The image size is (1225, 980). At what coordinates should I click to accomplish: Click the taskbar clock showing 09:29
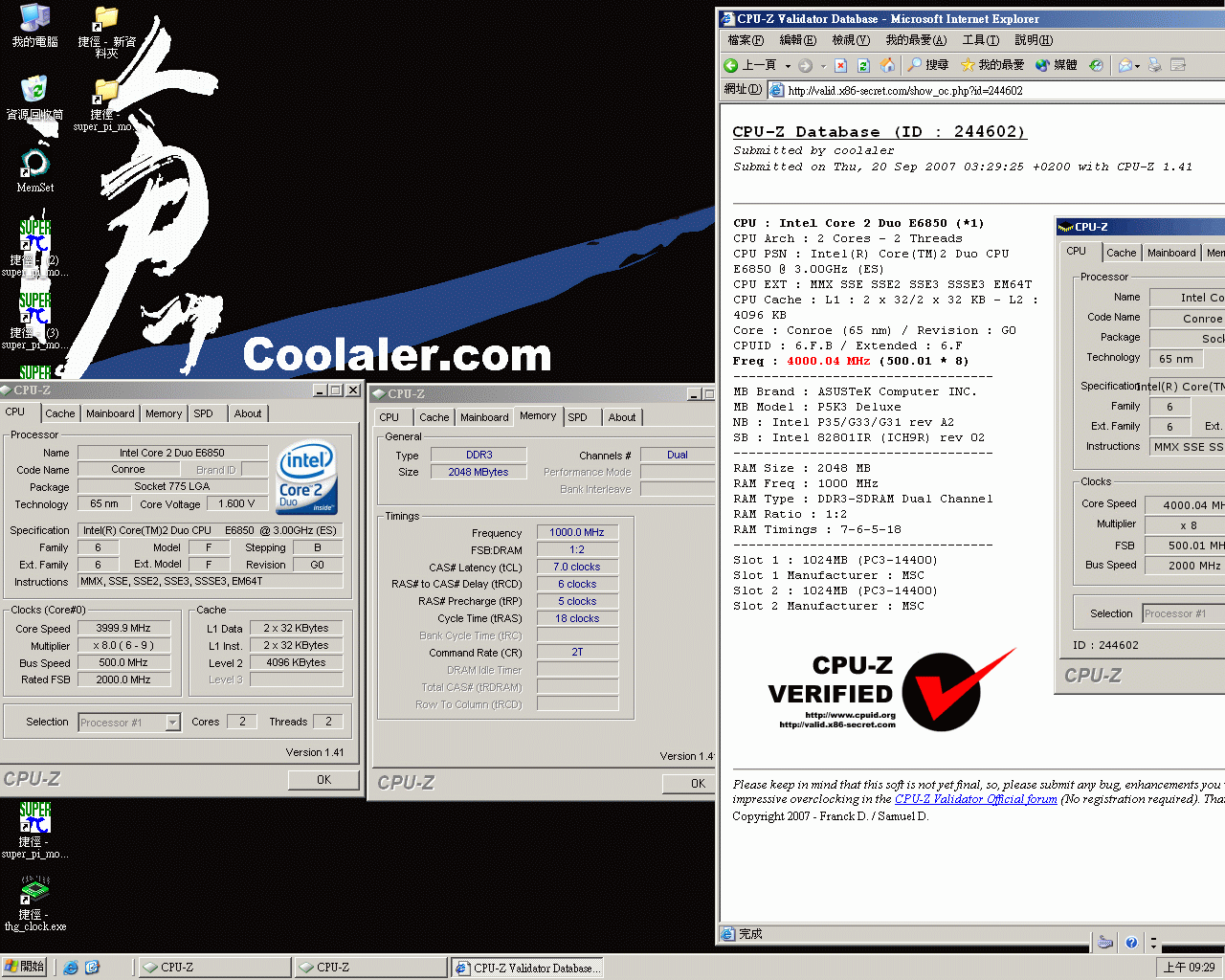pos(1189,968)
